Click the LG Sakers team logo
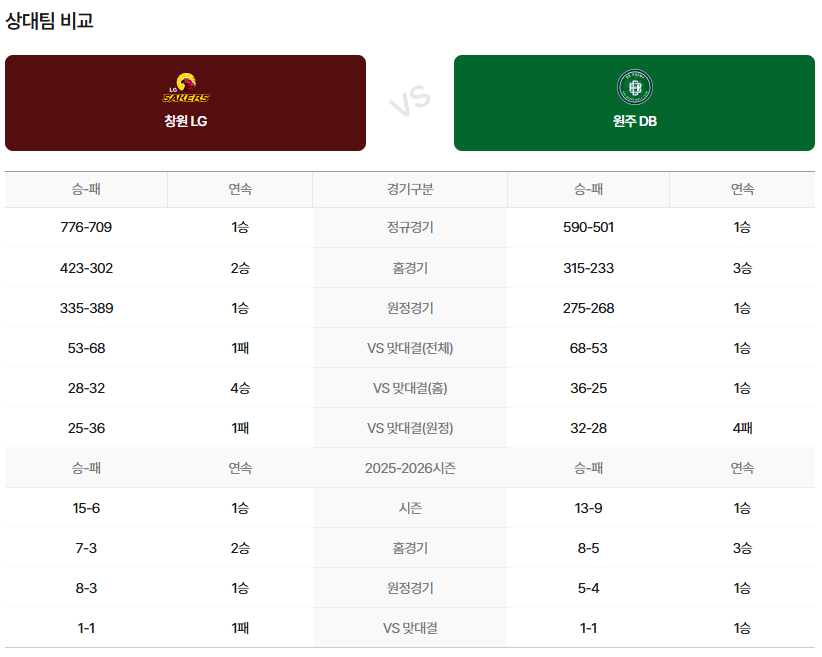 point(186,89)
